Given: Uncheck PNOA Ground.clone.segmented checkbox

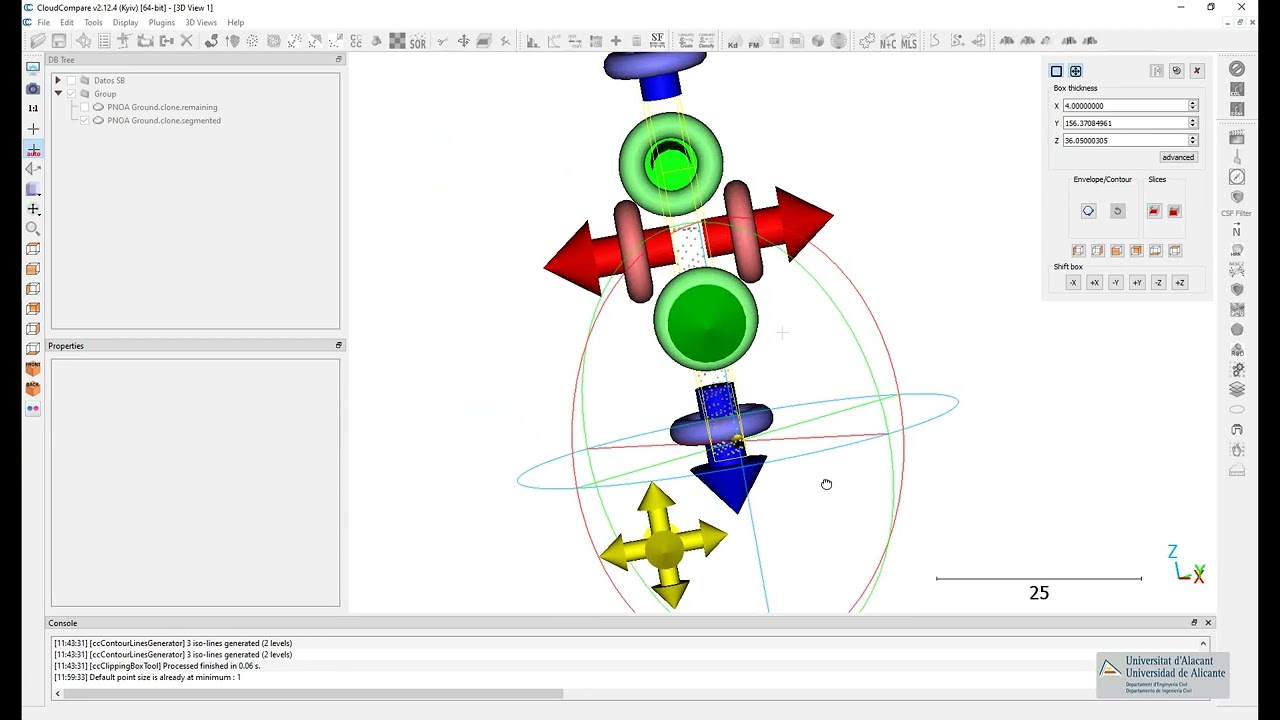Looking at the screenshot, I should 84,120.
